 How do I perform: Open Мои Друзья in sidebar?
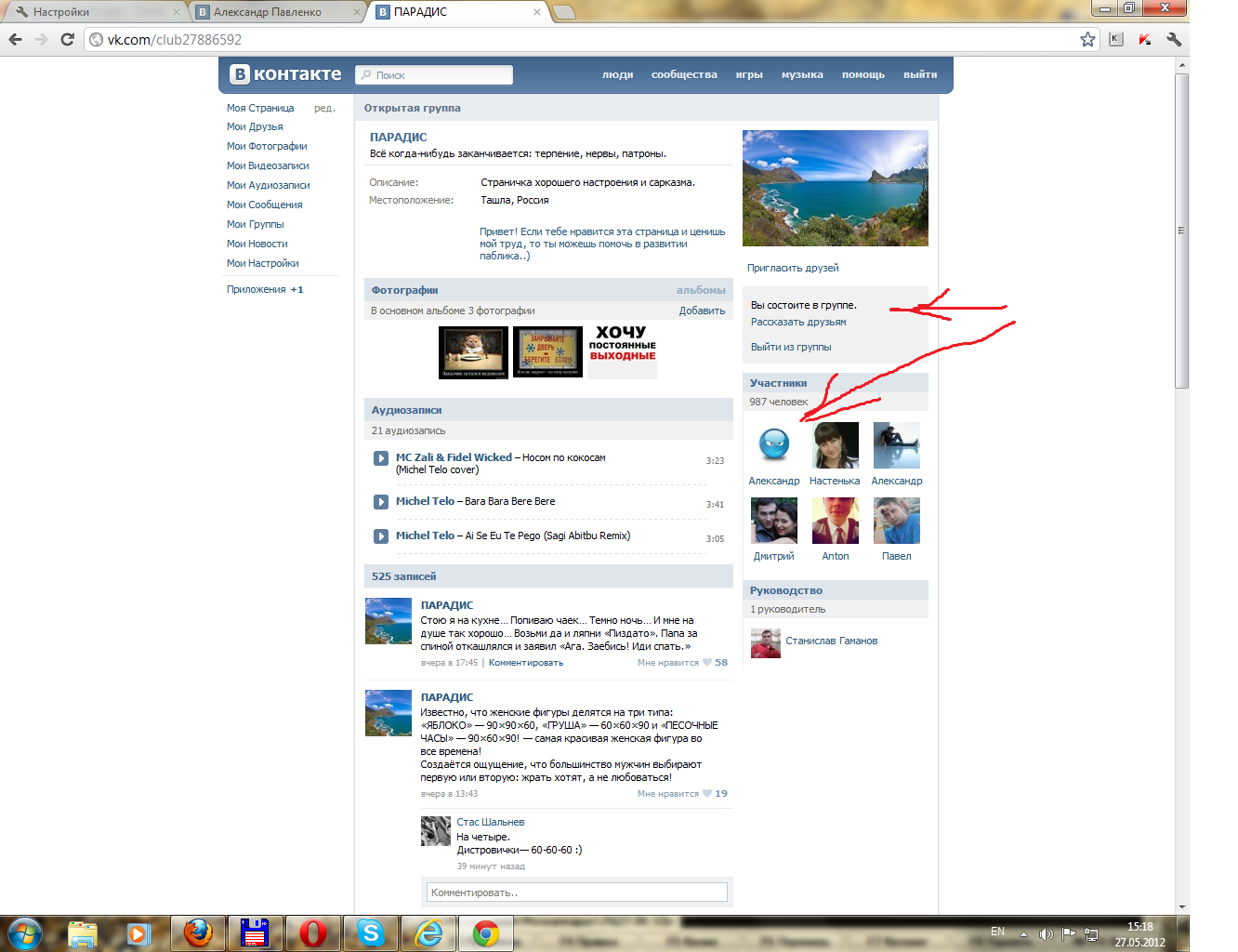pos(255,126)
